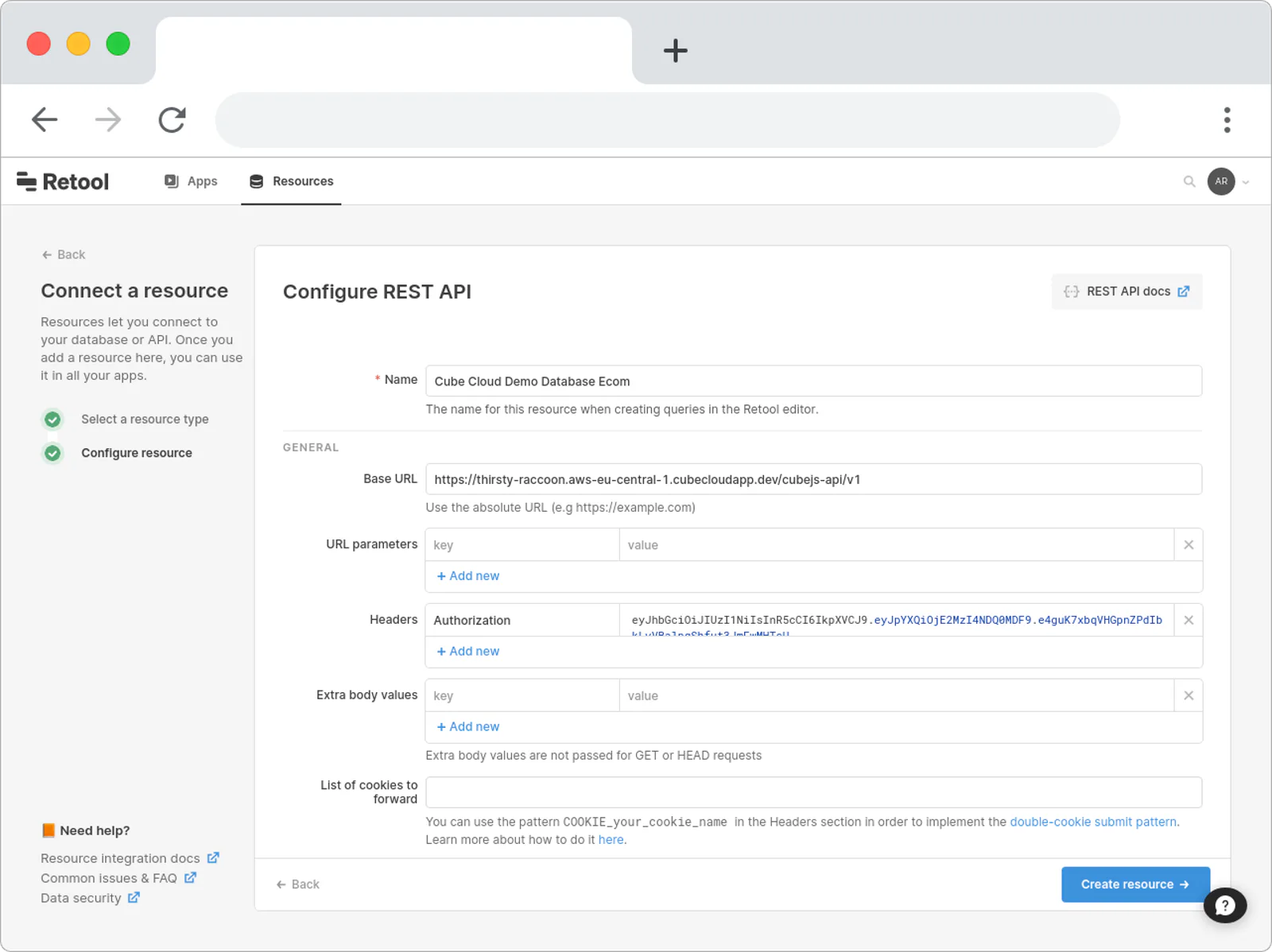Remove the URL parameters row
Screen dimensions: 1272x952
coord(1189,545)
